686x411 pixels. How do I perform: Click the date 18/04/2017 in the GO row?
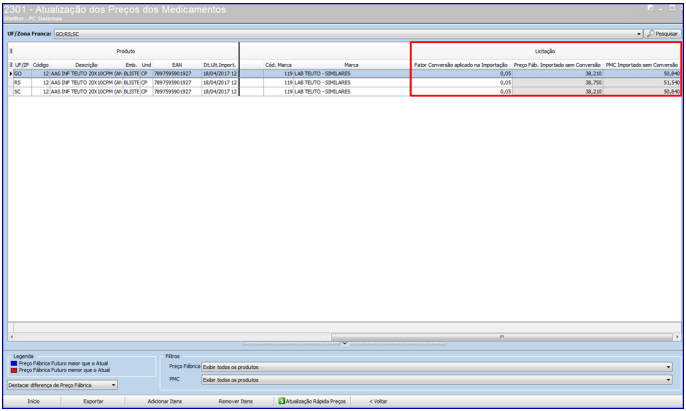point(220,74)
